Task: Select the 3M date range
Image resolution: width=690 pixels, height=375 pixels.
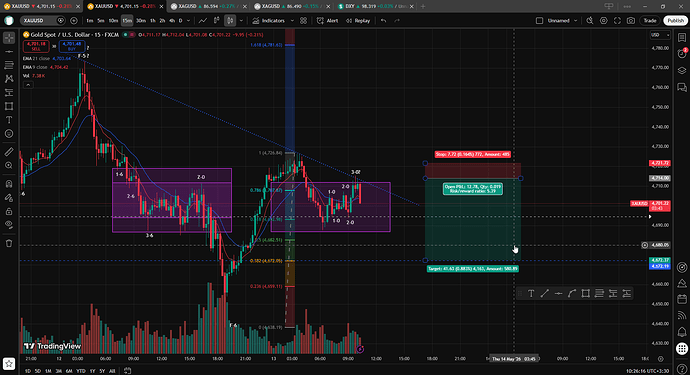Action: [x=59, y=371]
